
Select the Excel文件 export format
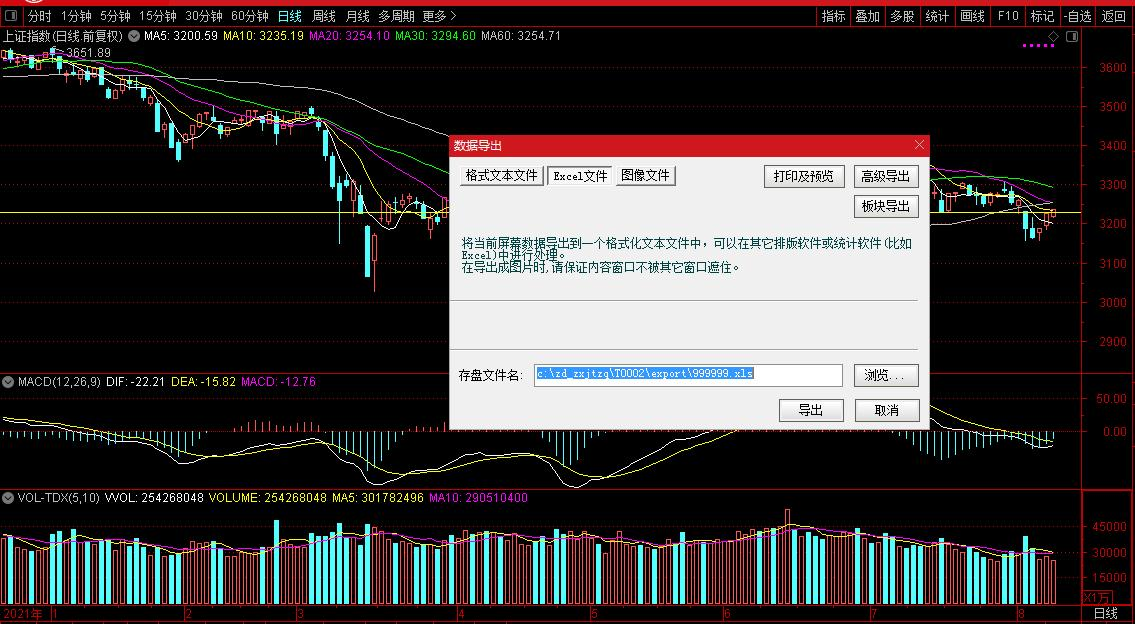click(580, 176)
